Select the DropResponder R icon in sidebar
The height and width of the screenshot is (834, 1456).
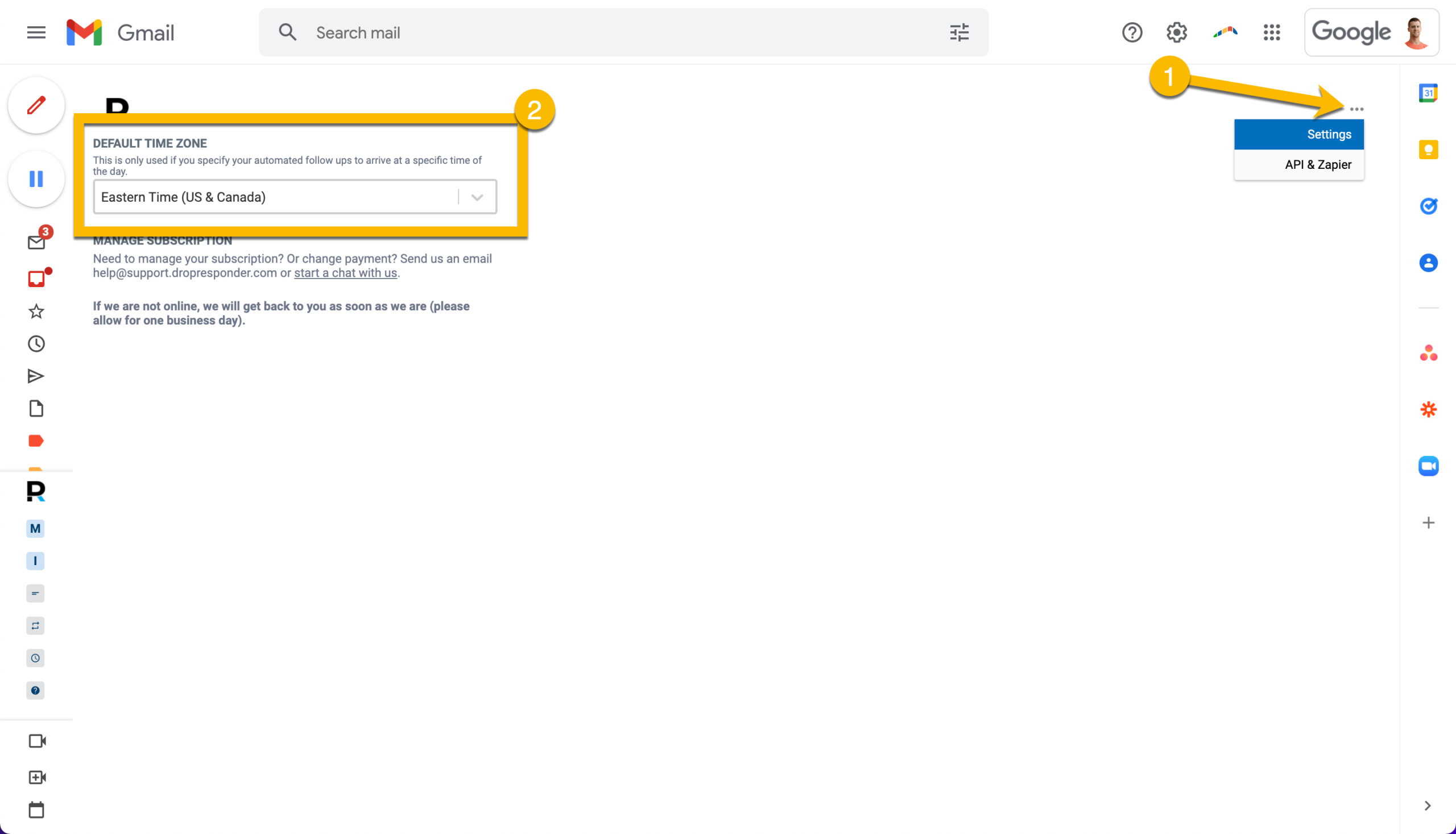[36, 491]
